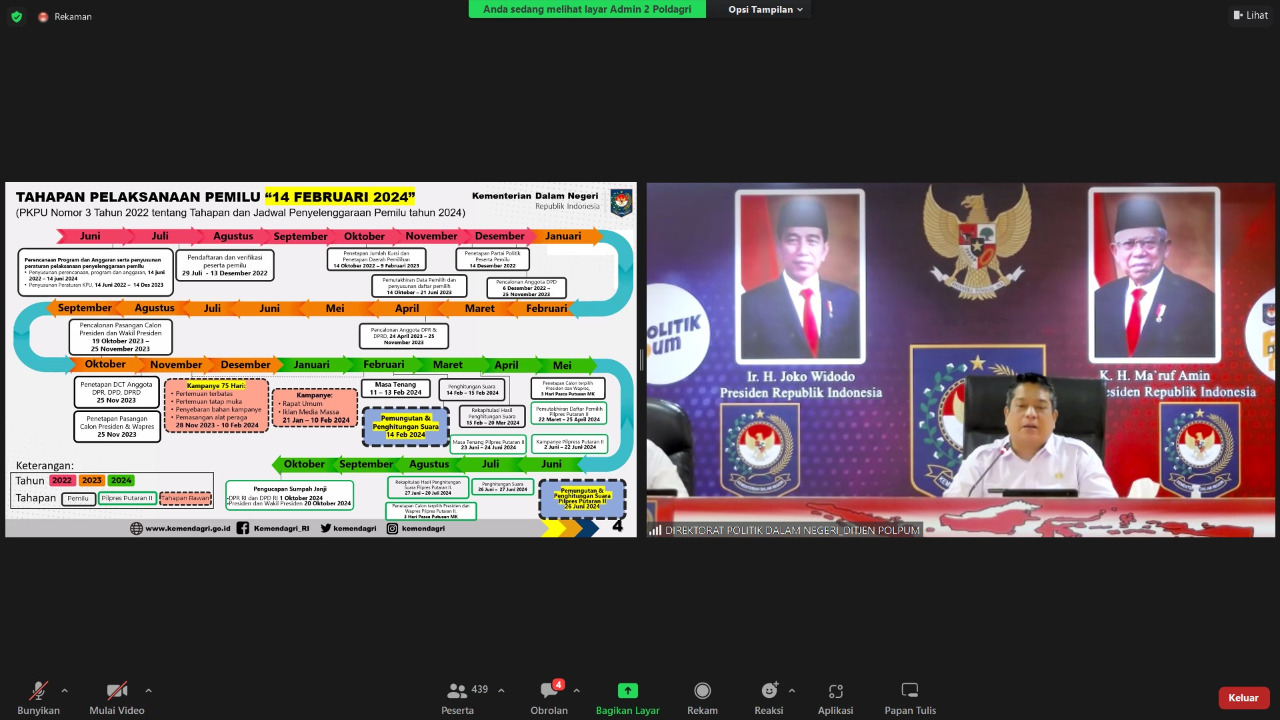Screen dimensions: 1280x720
Task: Click the Rekaman recording indicator
Action: coord(65,16)
